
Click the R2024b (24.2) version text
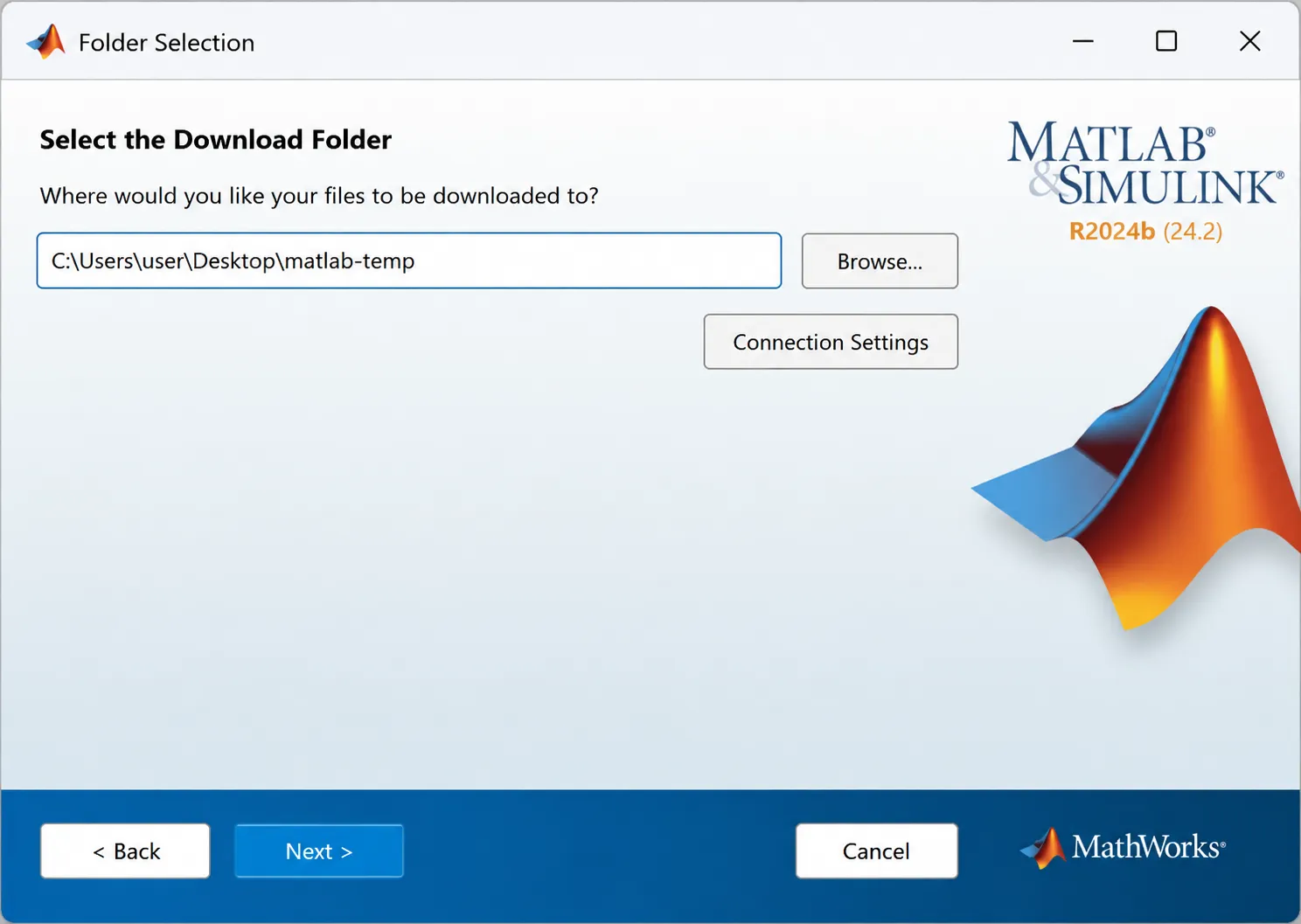click(1145, 231)
